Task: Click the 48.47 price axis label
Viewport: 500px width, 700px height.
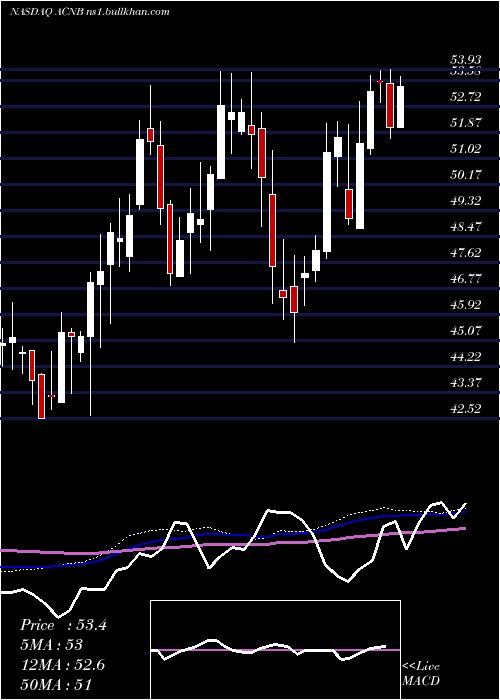Action: (466, 226)
